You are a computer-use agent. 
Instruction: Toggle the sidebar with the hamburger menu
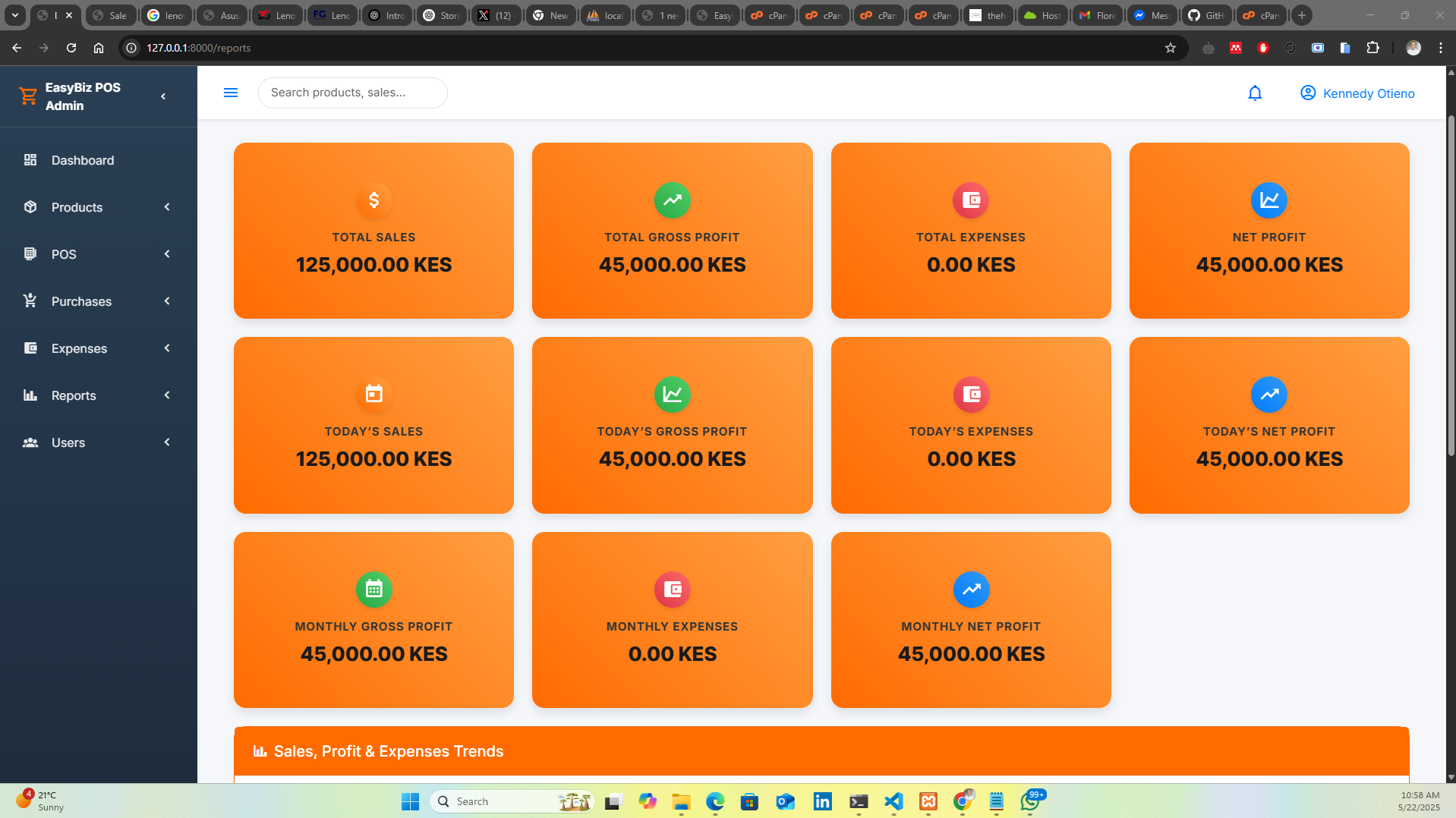pos(231,92)
